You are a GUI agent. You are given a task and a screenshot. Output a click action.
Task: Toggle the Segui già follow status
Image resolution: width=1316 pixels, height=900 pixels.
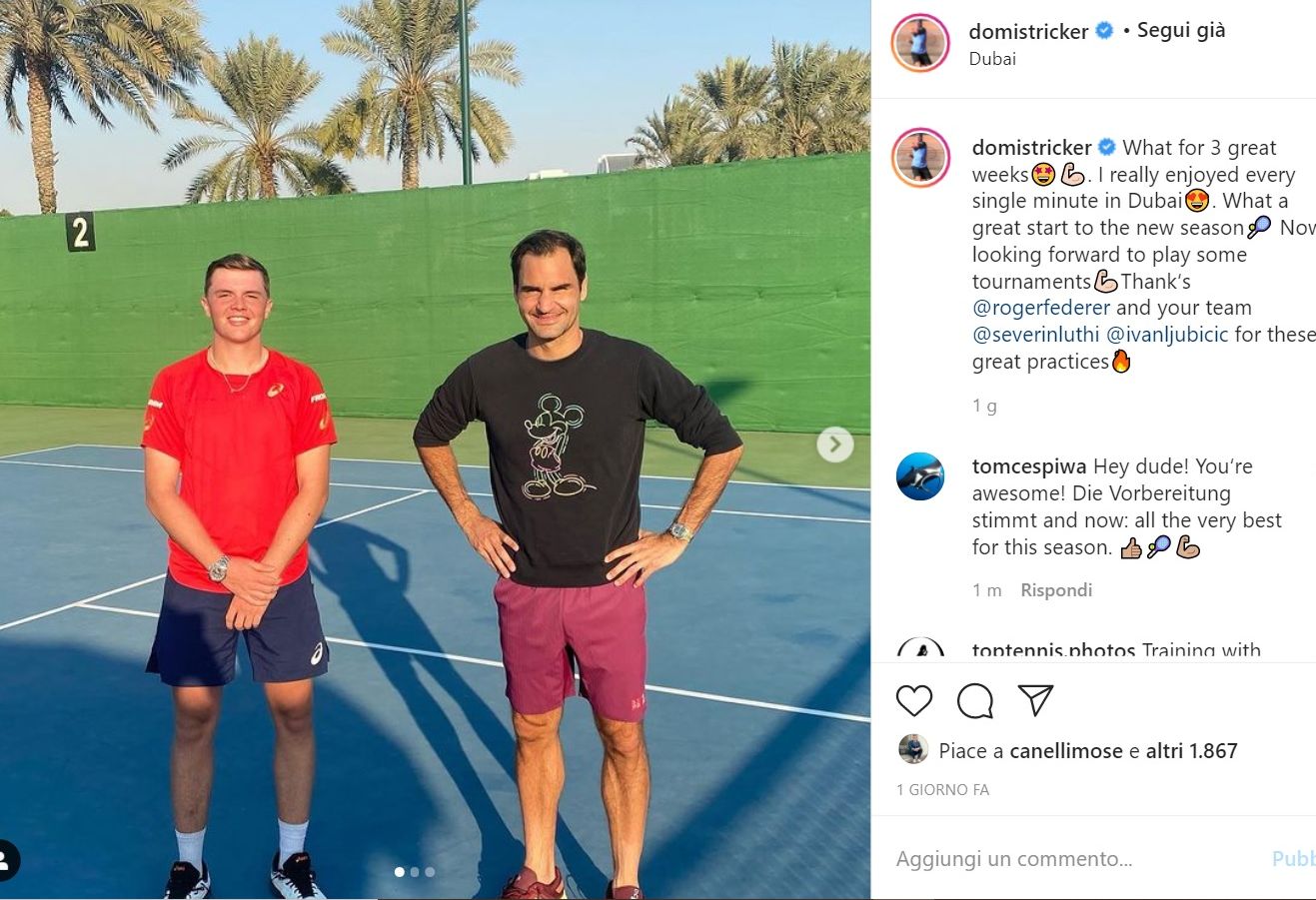coord(1180,30)
